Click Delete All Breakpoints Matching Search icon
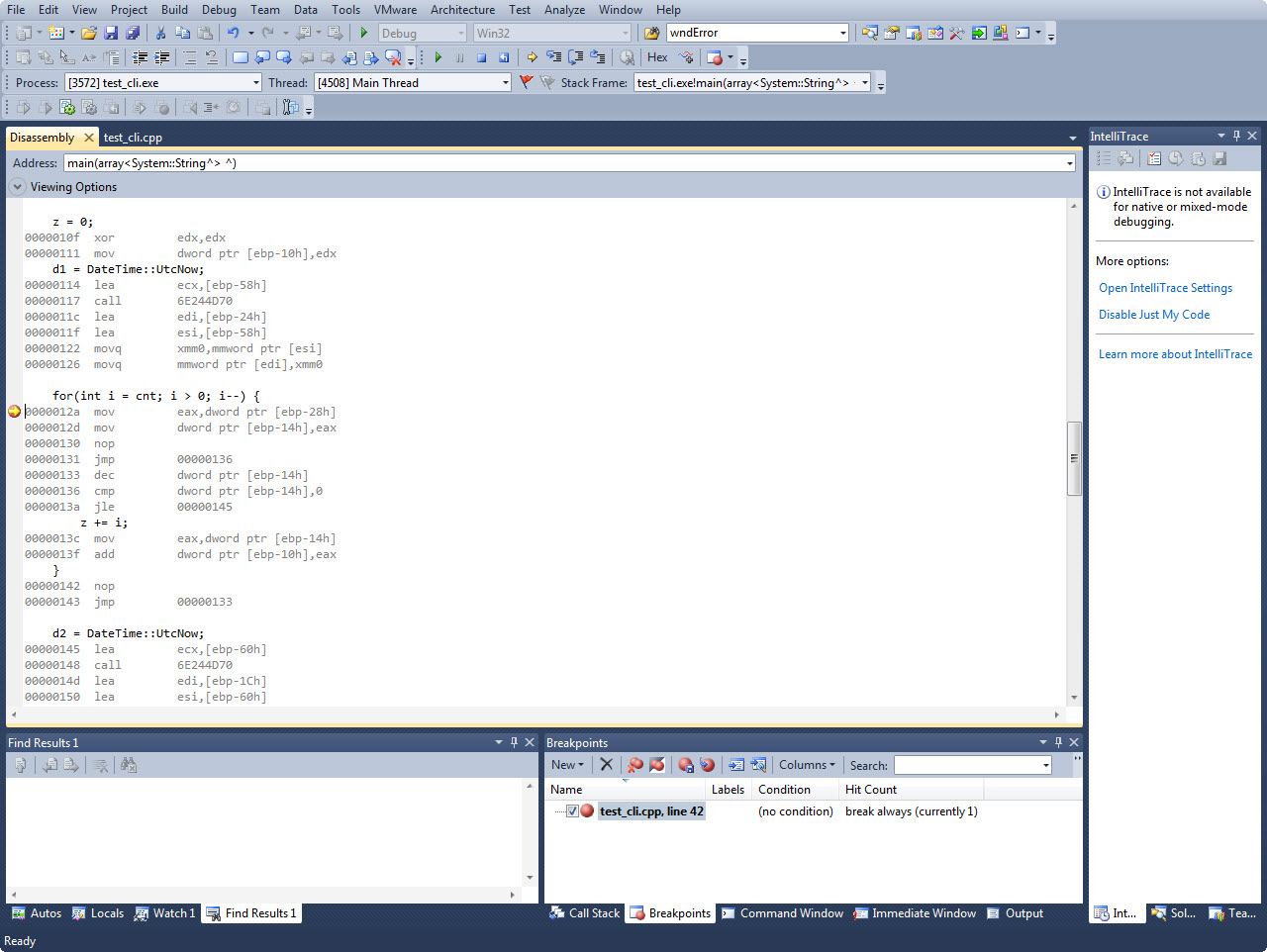Image resolution: width=1267 pixels, height=952 pixels. 635,765
